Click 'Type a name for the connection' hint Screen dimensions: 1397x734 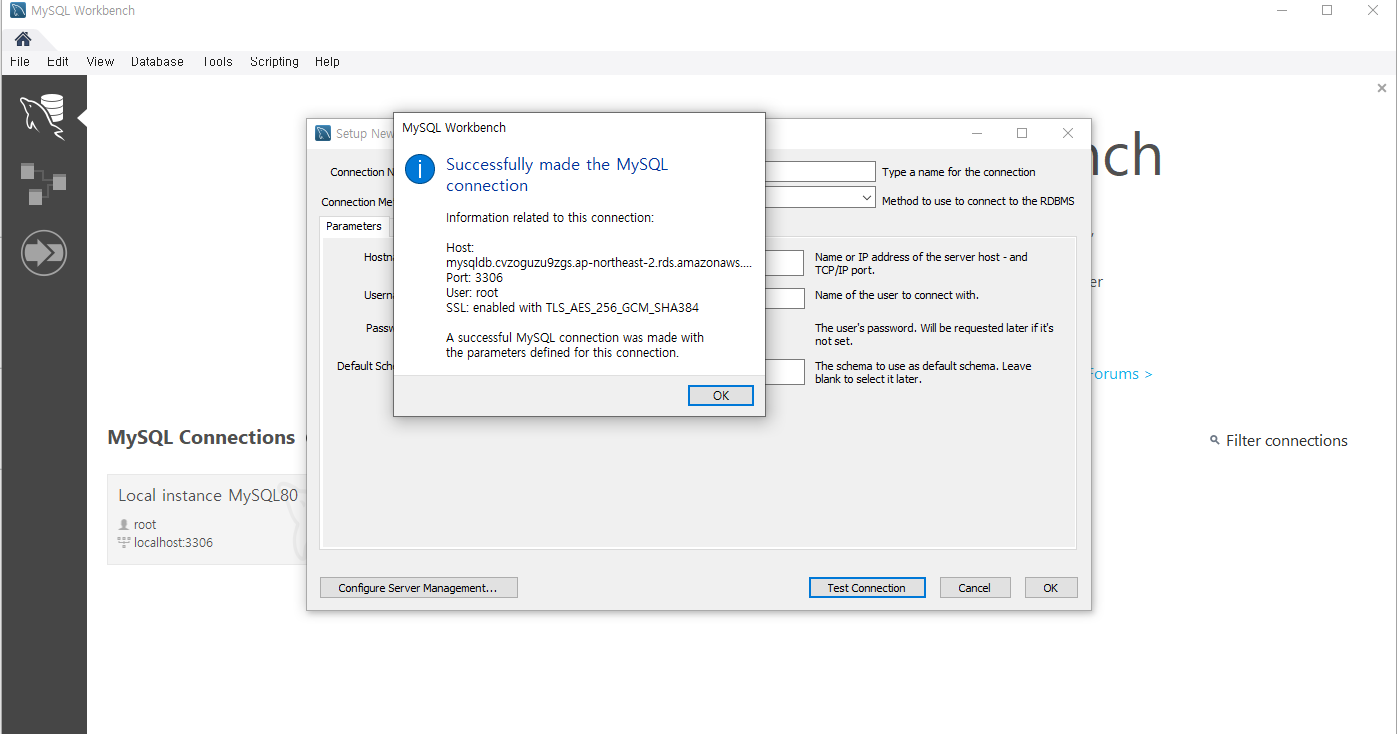pyautogui.click(x=959, y=172)
